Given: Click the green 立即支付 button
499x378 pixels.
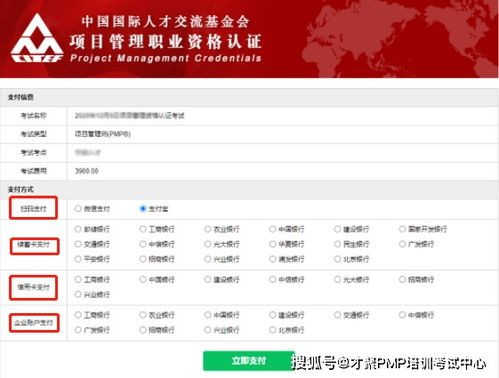Looking at the screenshot, I should click(249, 361).
